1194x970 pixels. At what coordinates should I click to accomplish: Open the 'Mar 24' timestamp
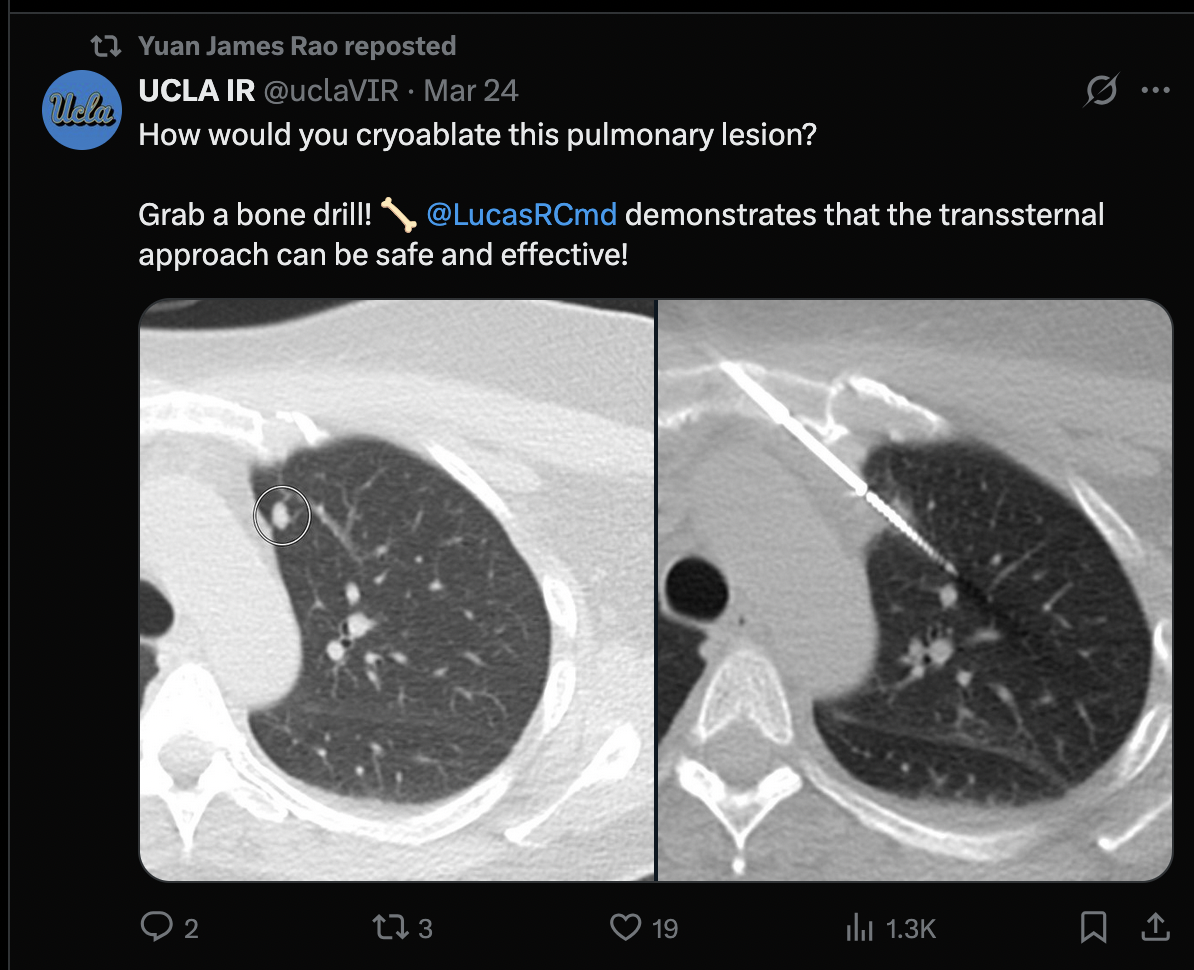click(x=471, y=91)
